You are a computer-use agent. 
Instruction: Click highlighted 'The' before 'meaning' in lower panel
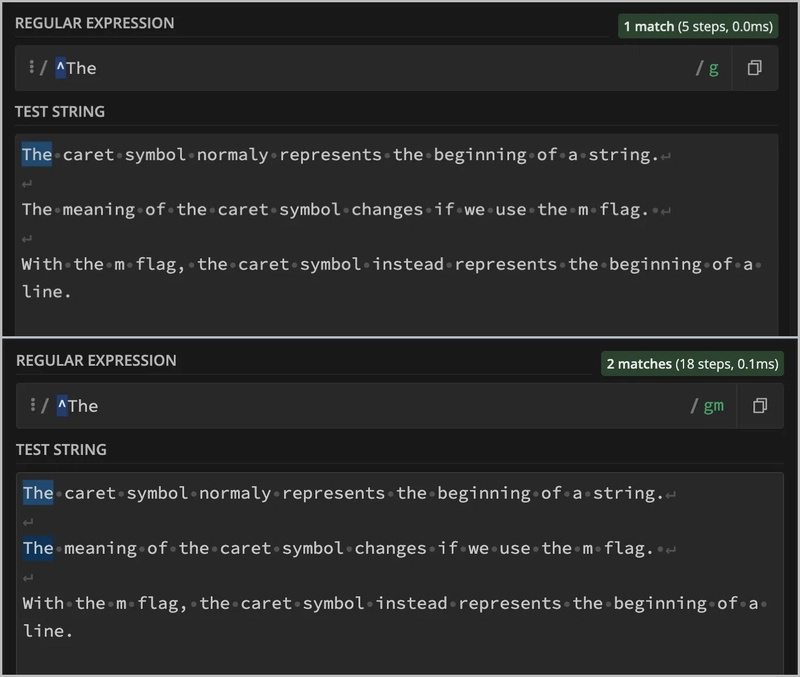pyautogui.click(x=38, y=548)
